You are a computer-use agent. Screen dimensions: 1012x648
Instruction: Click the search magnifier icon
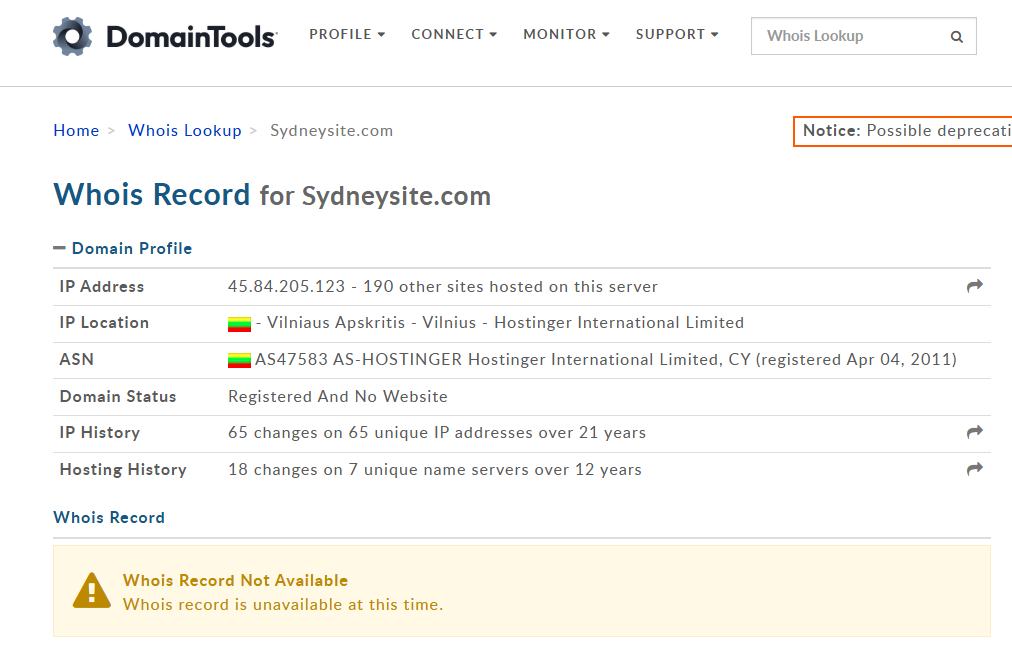[x=956, y=37]
